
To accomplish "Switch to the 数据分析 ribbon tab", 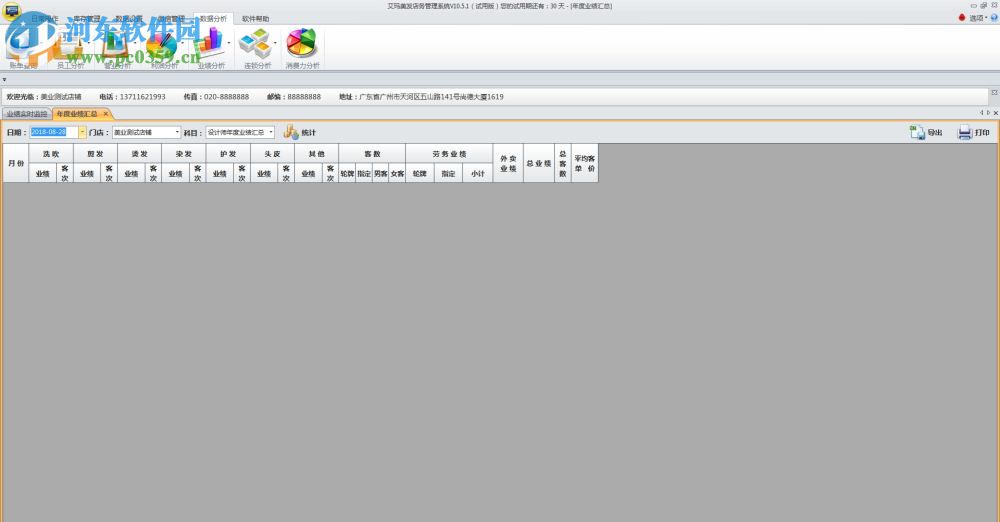I will point(213,19).
